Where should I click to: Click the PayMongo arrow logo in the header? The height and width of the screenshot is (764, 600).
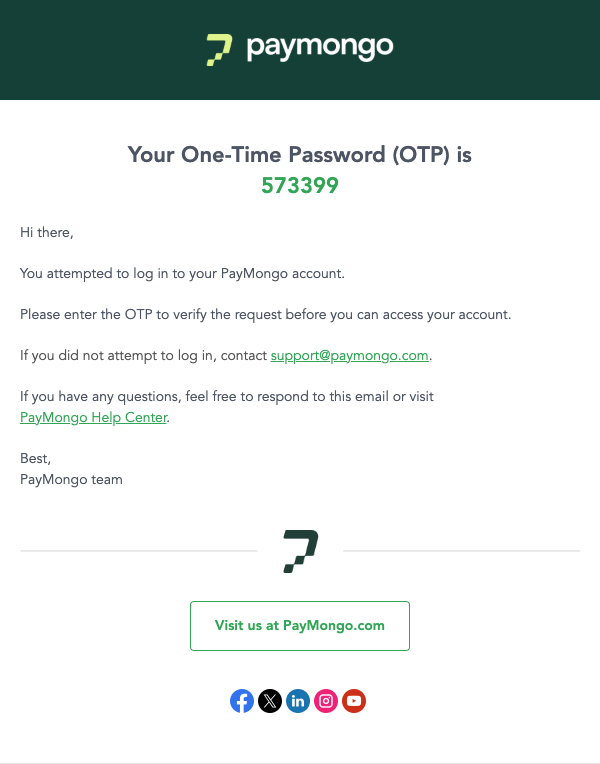point(219,50)
